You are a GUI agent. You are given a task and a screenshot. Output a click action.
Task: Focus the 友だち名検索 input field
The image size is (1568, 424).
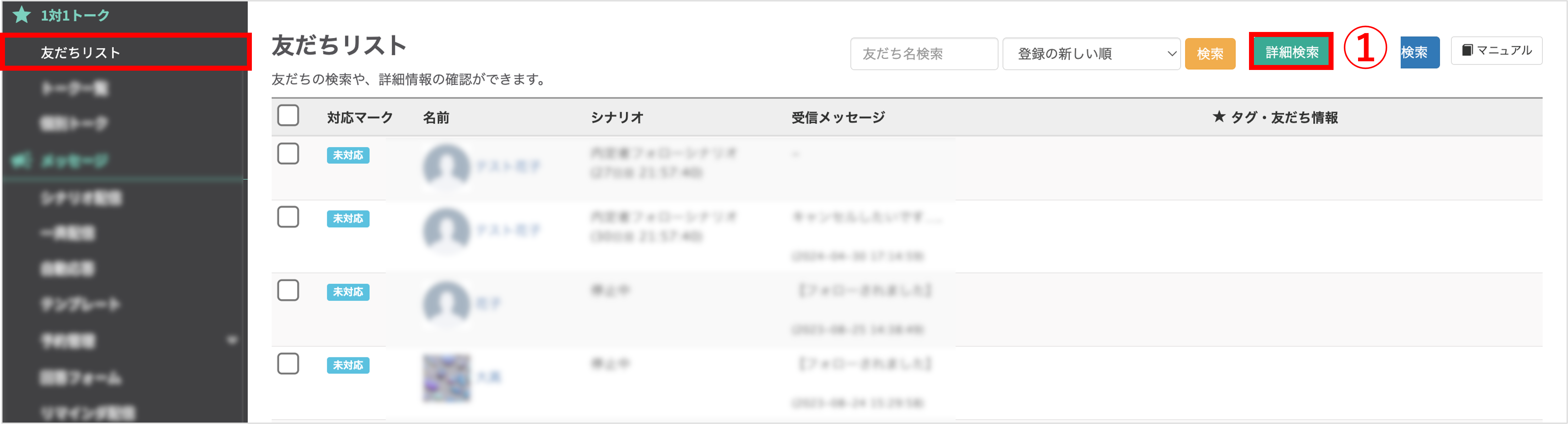point(924,54)
